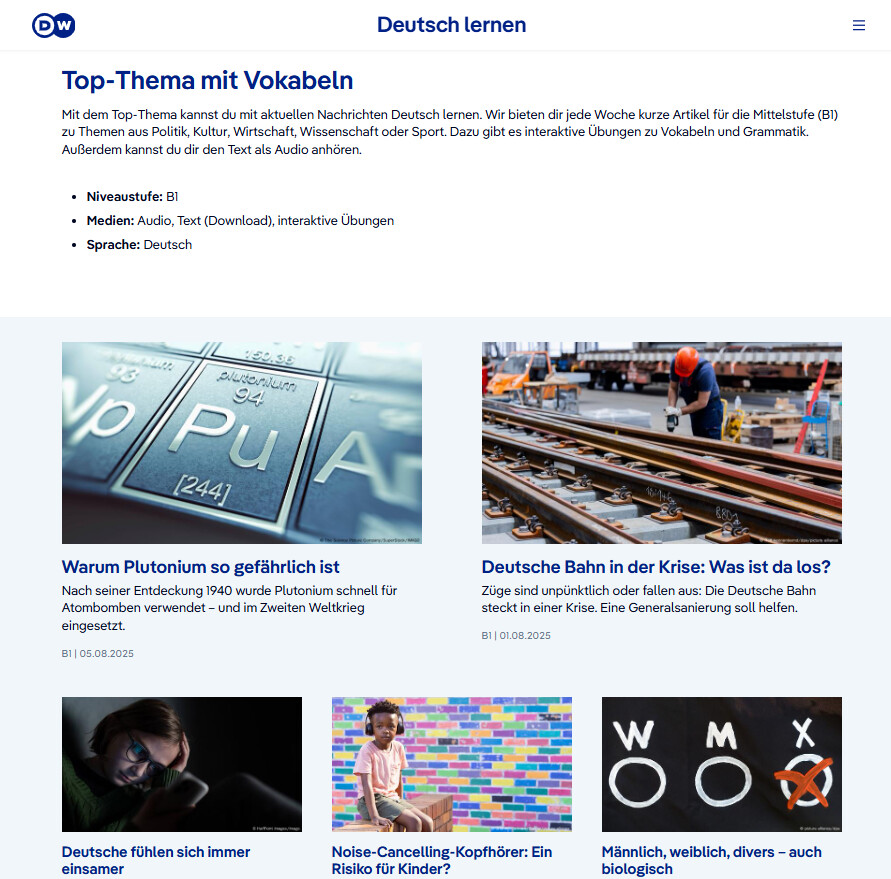The width and height of the screenshot is (891, 879).
Task: Click the 'Medien: Audio, Text (Download)' list item
Action: pos(240,220)
